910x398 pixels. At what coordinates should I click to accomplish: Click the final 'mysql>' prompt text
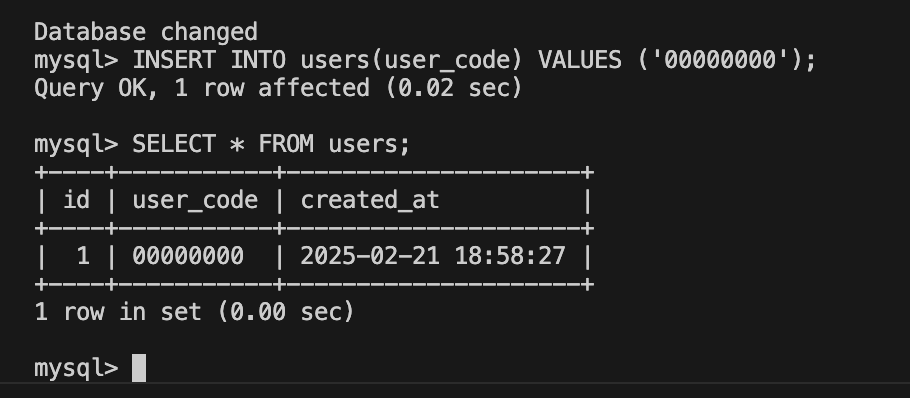(76, 368)
